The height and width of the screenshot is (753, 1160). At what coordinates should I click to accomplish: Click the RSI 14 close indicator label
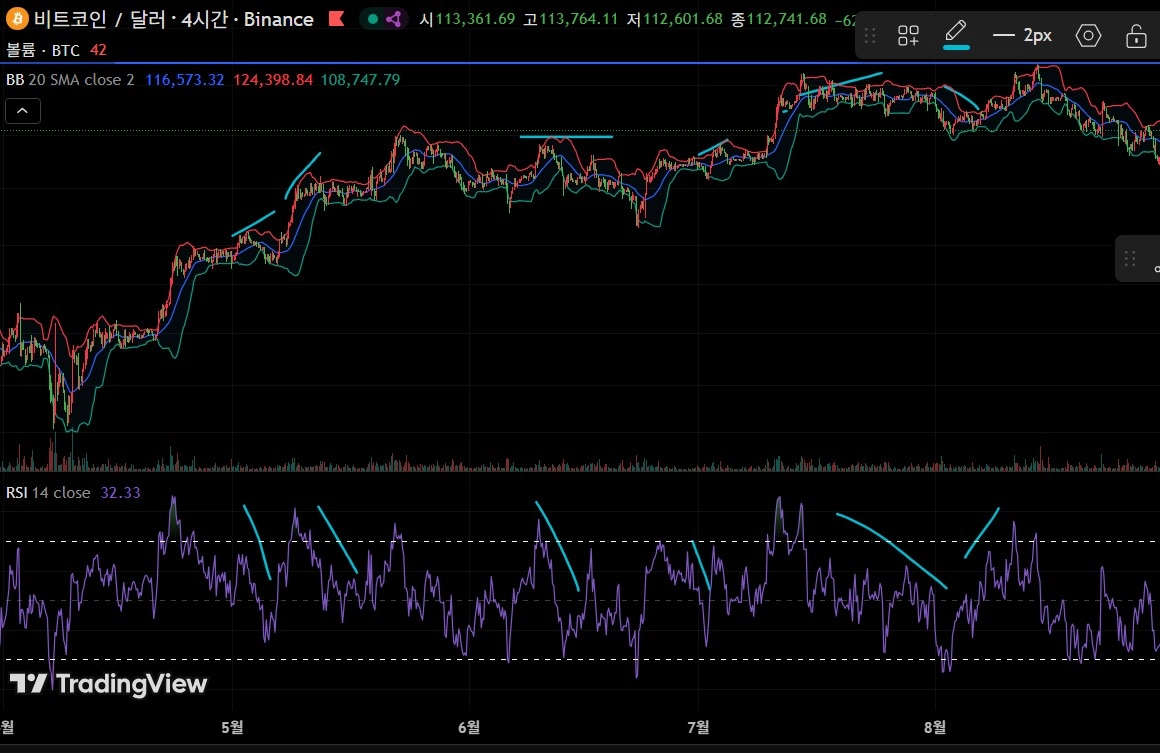(48, 493)
